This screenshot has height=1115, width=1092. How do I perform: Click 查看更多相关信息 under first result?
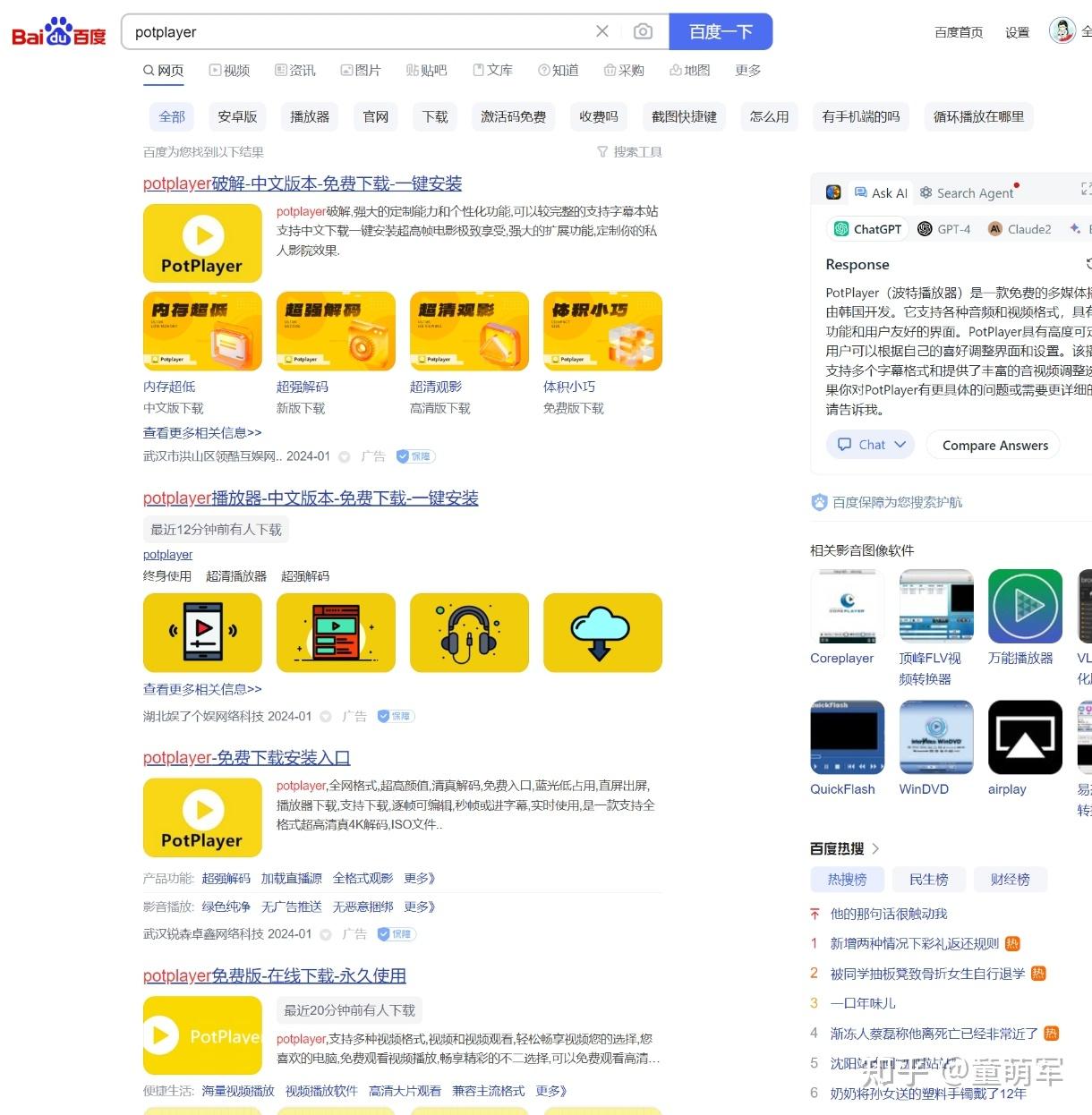point(202,432)
